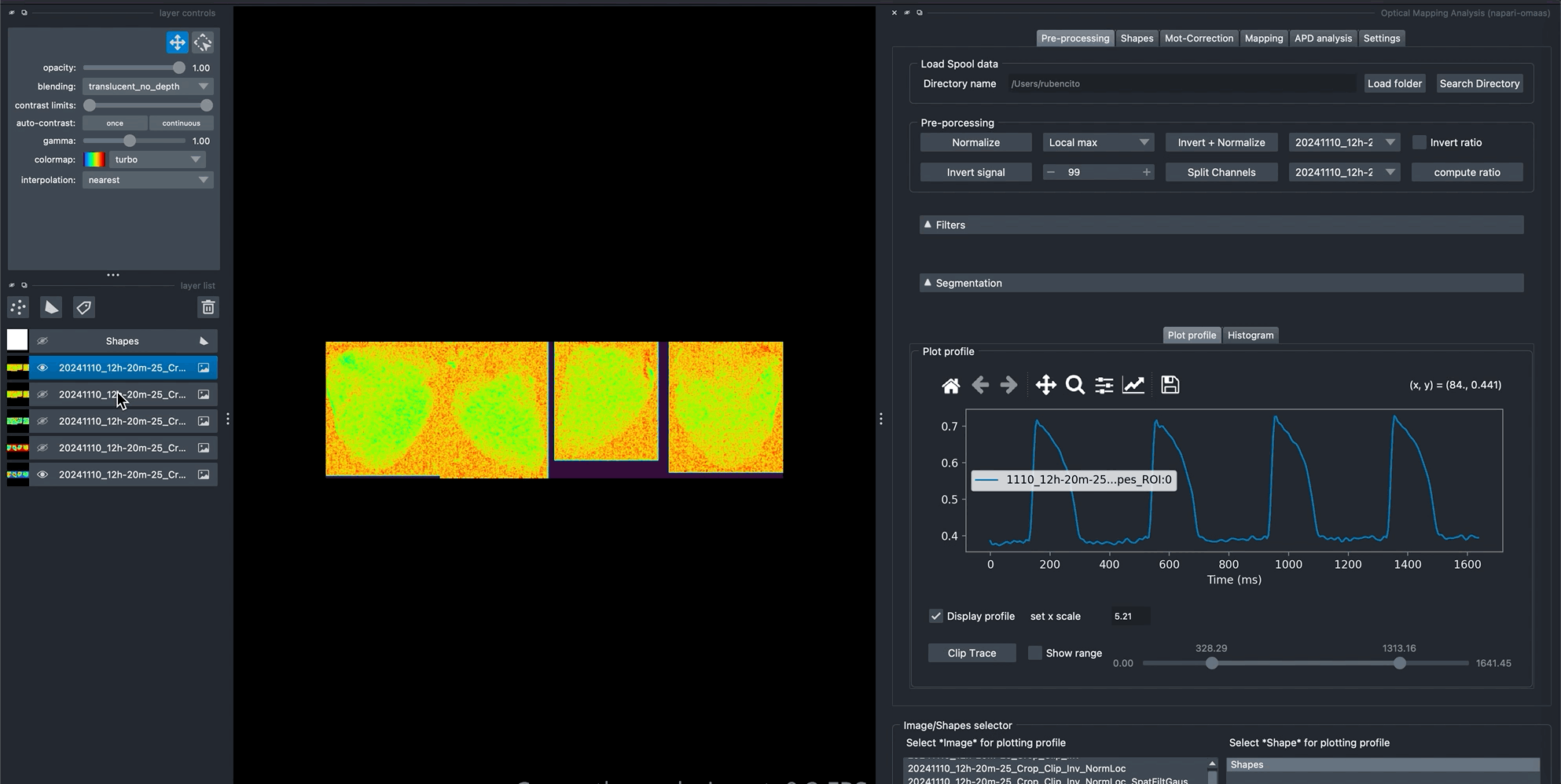The height and width of the screenshot is (784, 1561).
Task: Select the plot Pan tool (cross arrows)
Action: pos(1045,385)
